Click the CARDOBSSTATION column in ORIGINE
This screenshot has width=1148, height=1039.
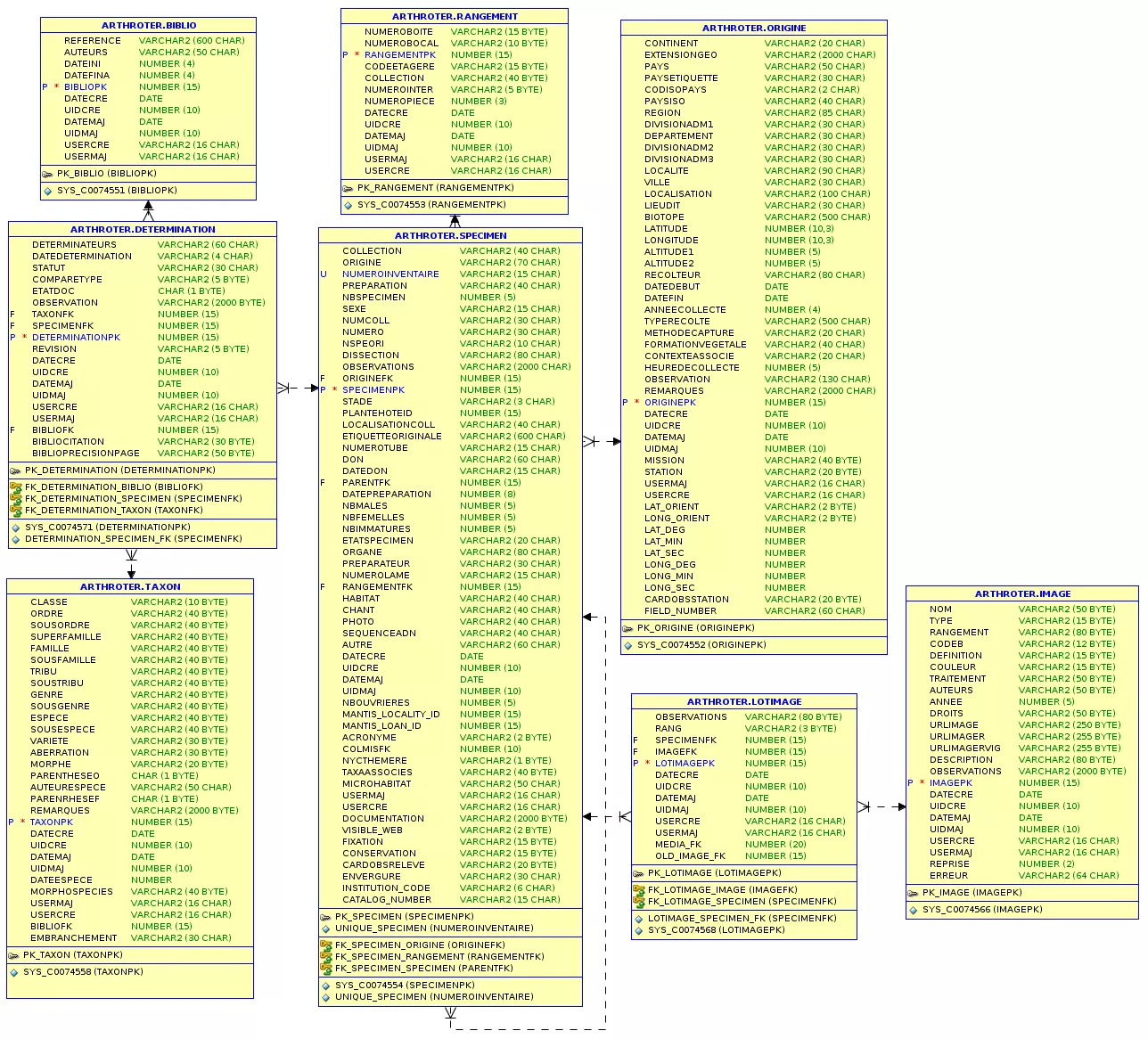click(x=686, y=600)
